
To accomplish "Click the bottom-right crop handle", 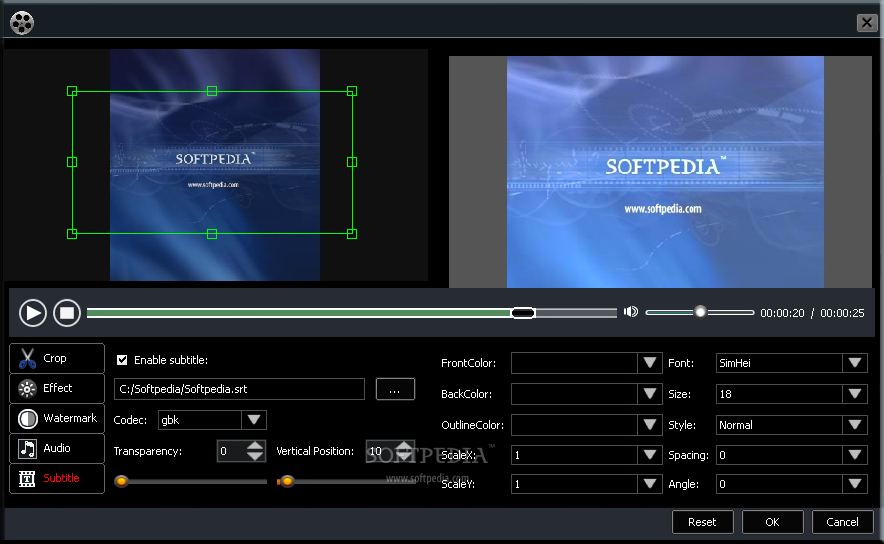I will pyautogui.click(x=352, y=233).
